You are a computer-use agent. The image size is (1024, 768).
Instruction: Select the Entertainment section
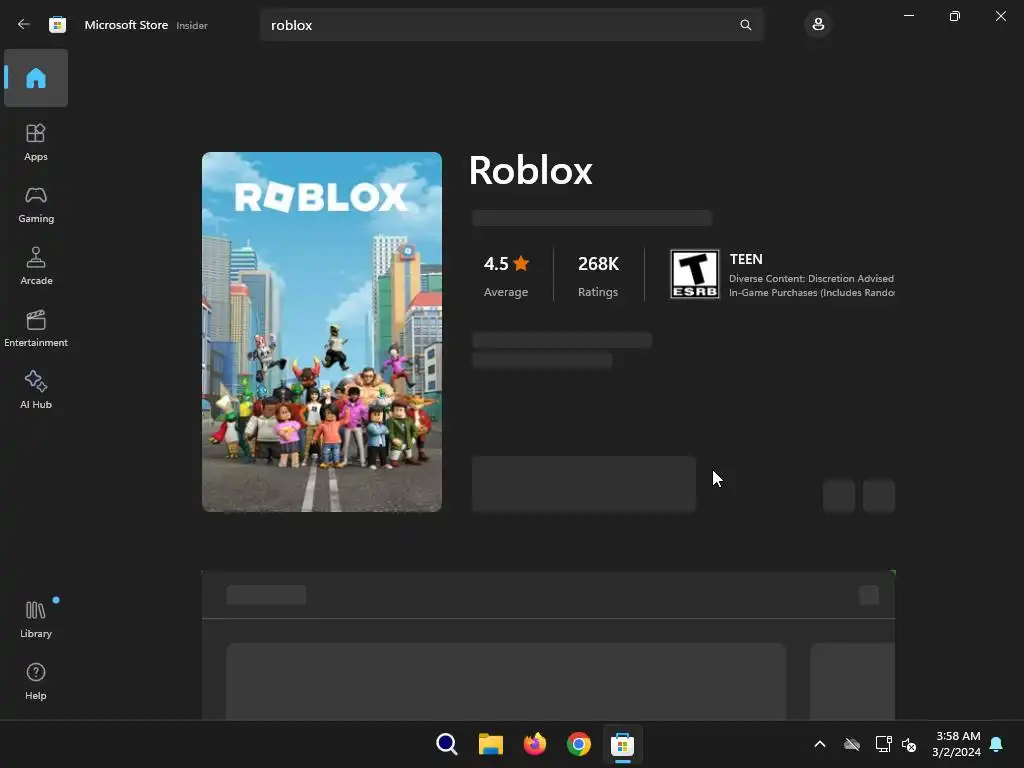pyautogui.click(x=36, y=328)
